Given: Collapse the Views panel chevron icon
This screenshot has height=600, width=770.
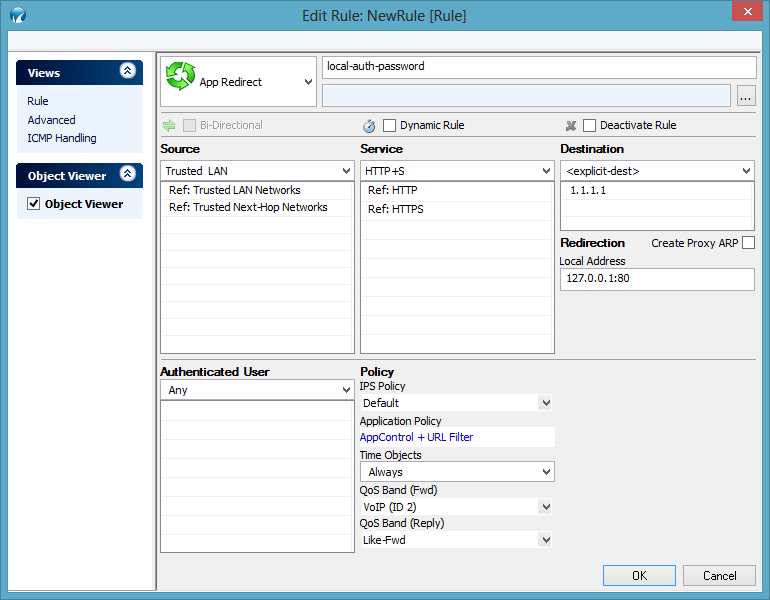Looking at the screenshot, I should tap(128, 71).
